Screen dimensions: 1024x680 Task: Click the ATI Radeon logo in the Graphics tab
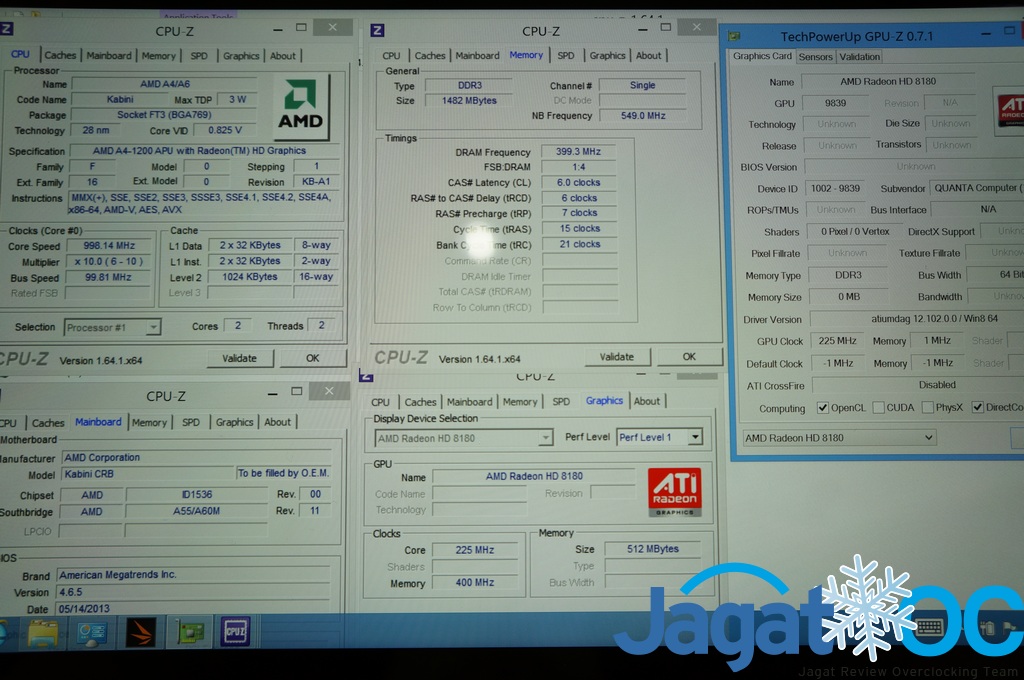pyautogui.click(x=674, y=491)
